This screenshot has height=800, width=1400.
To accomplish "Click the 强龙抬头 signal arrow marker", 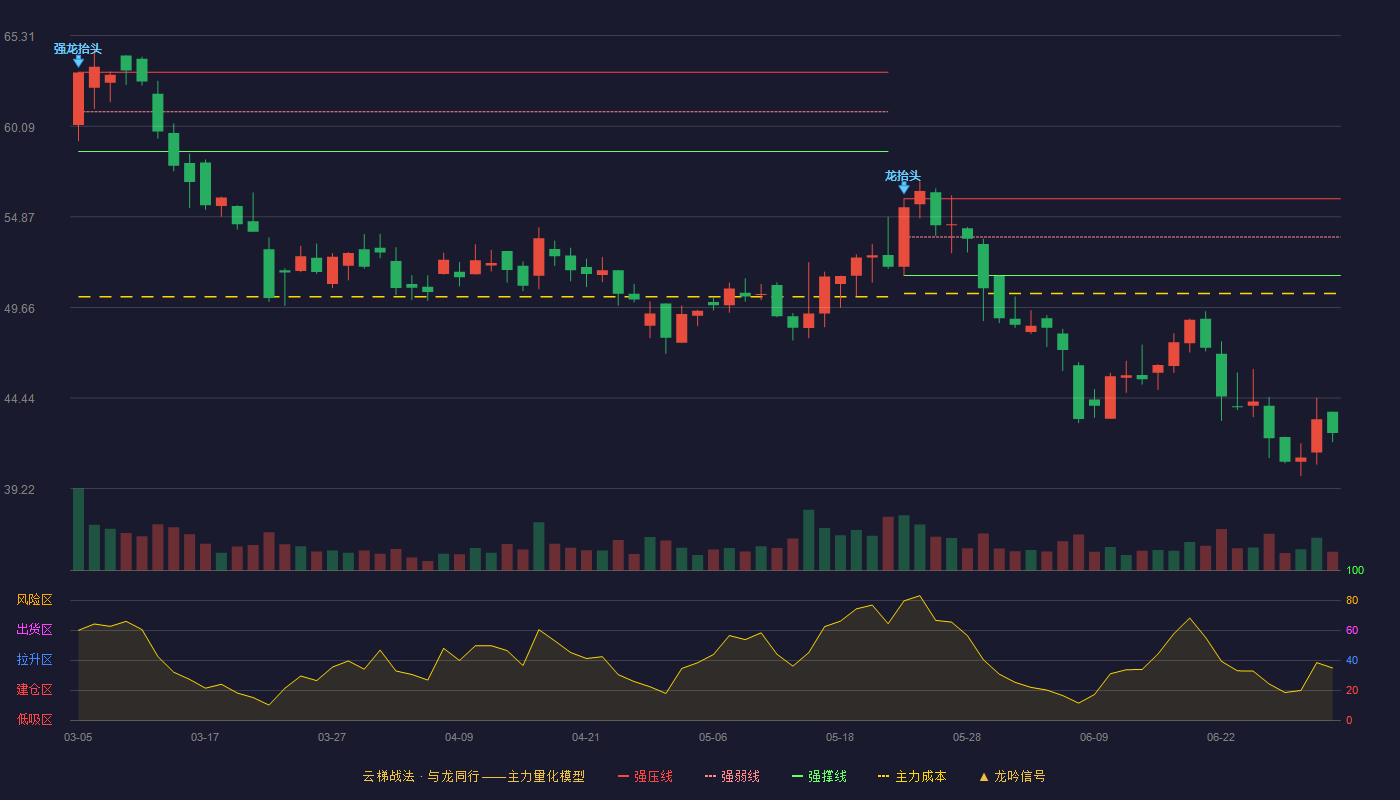I will (x=78, y=61).
